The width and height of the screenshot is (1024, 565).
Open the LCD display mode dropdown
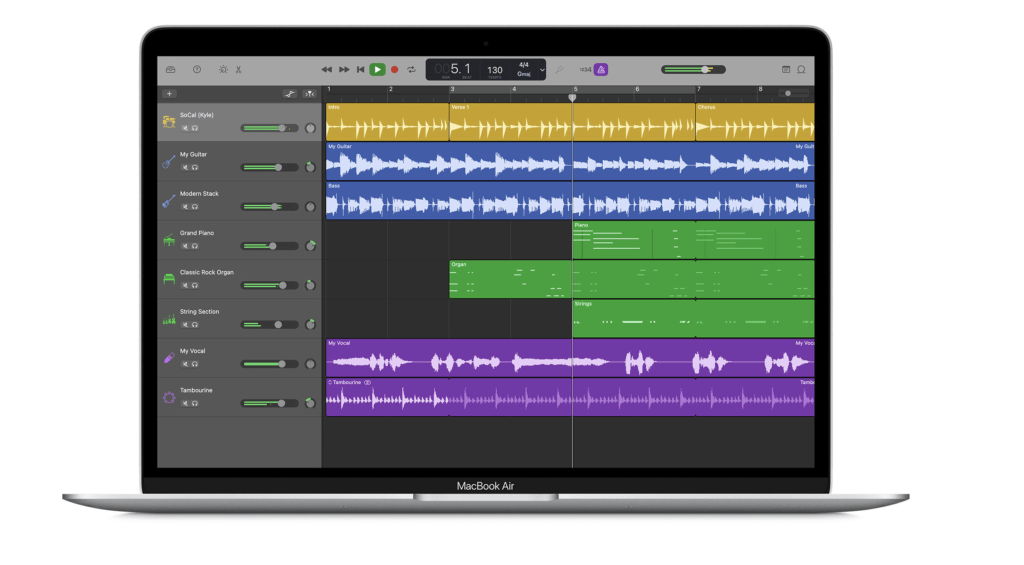pos(542,70)
